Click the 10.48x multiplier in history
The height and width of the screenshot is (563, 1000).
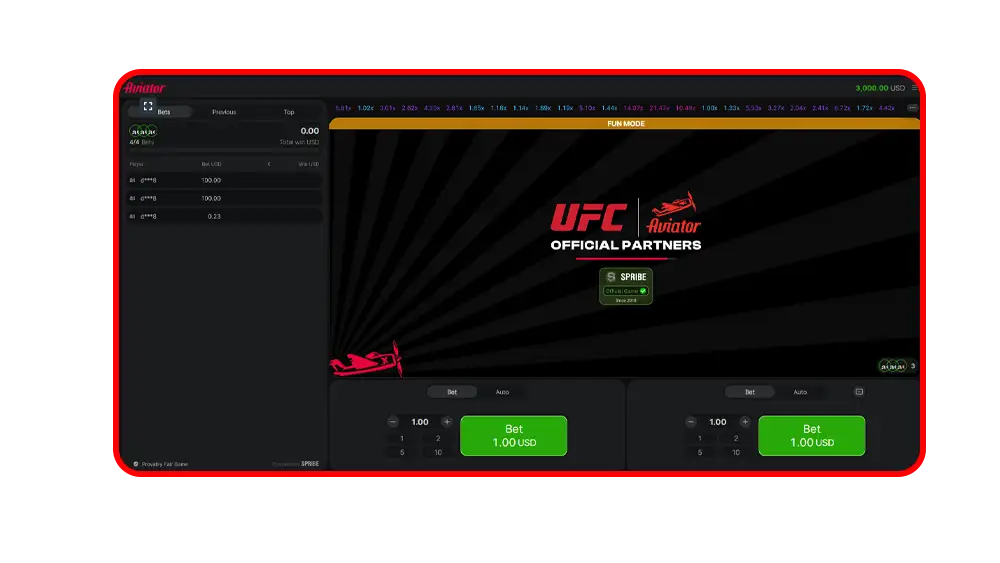[x=686, y=108]
